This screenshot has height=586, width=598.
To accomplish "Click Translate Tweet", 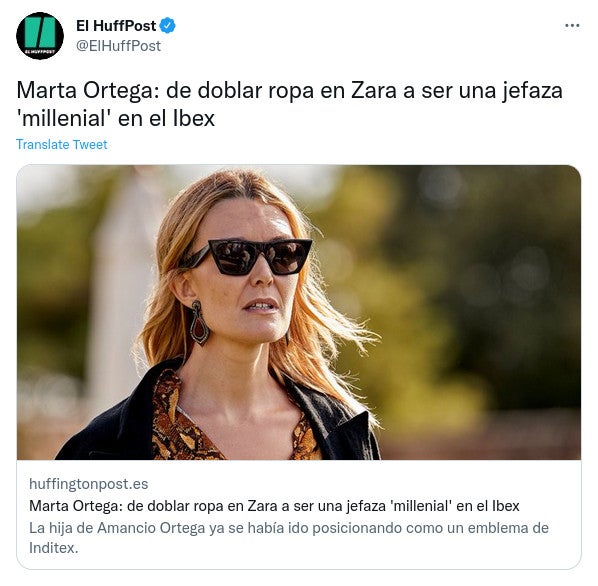I will pyautogui.click(x=61, y=144).
